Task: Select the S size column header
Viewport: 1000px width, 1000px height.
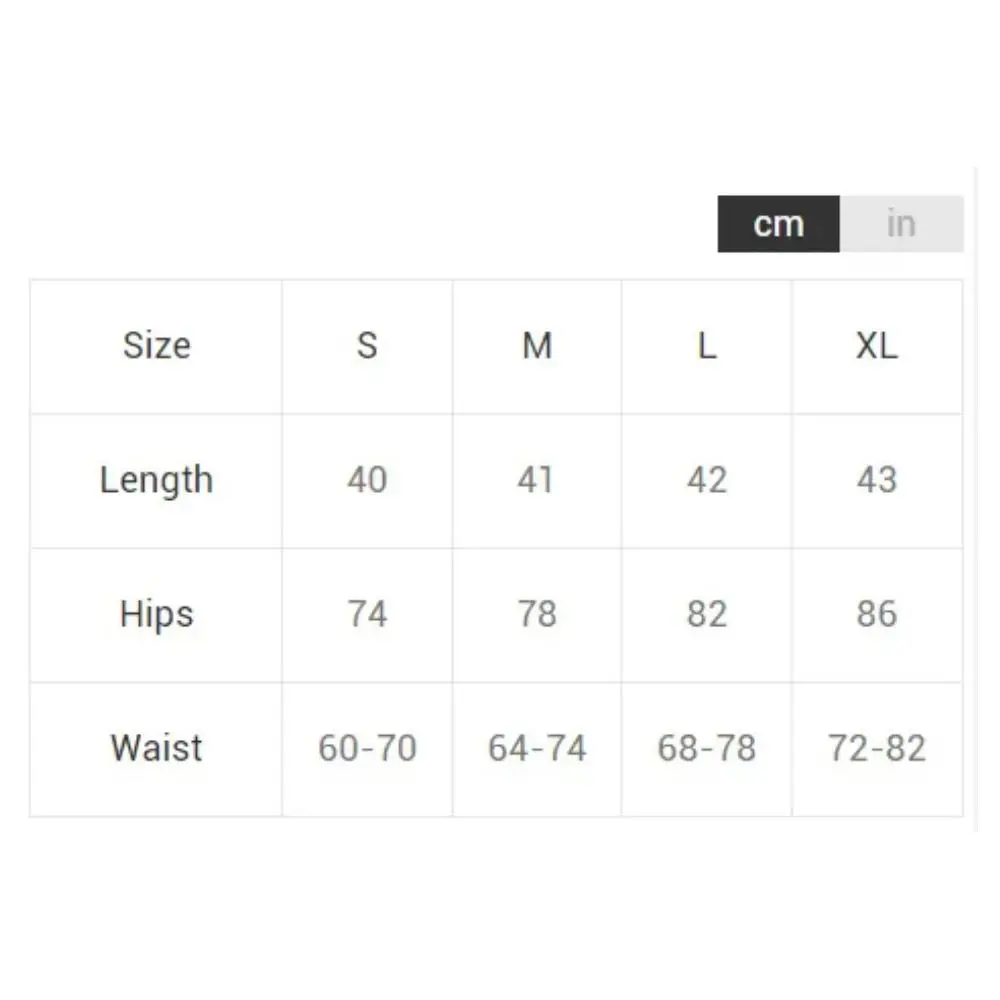Action: coord(367,347)
